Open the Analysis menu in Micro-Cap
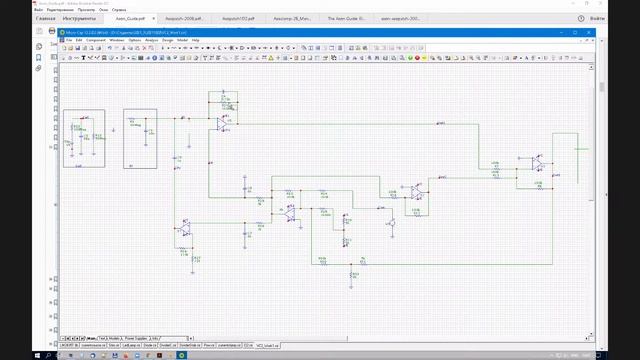The height and width of the screenshot is (360, 640). click(x=151, y=40)
